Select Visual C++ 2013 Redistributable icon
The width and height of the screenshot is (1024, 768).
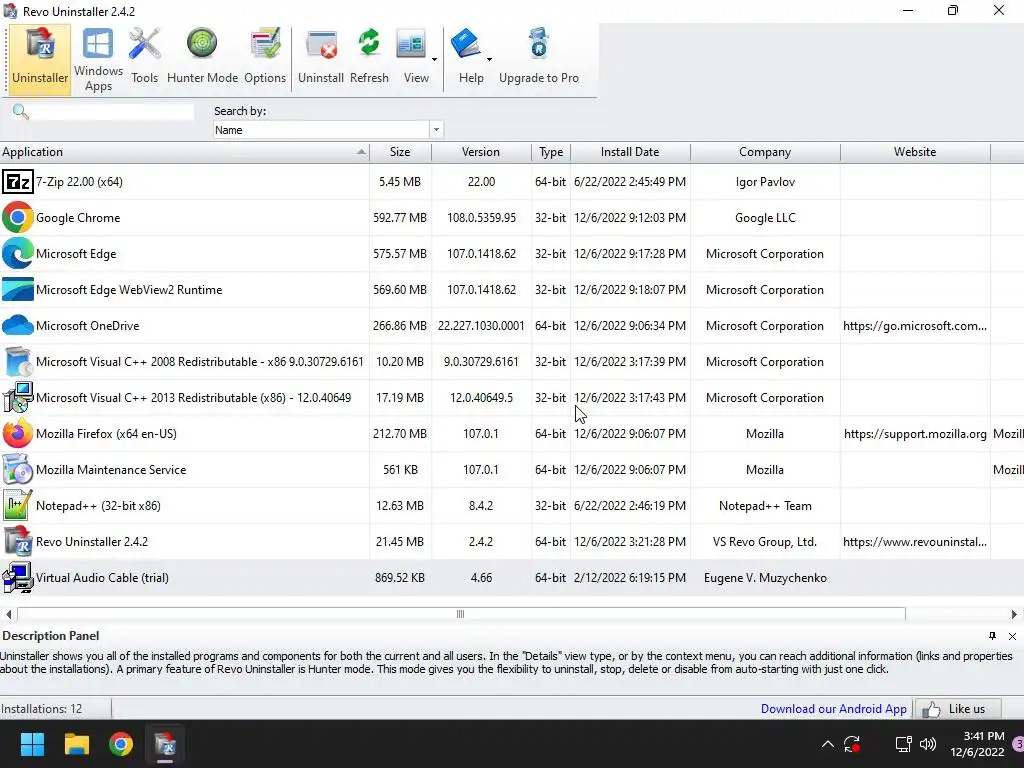[18, 397]
